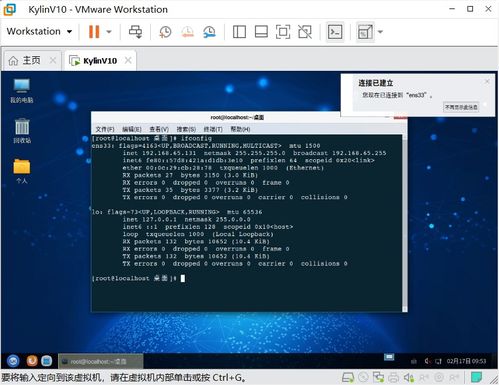Click the lo: flags=73 LOOPBACK line

click(x=177, y=212)
